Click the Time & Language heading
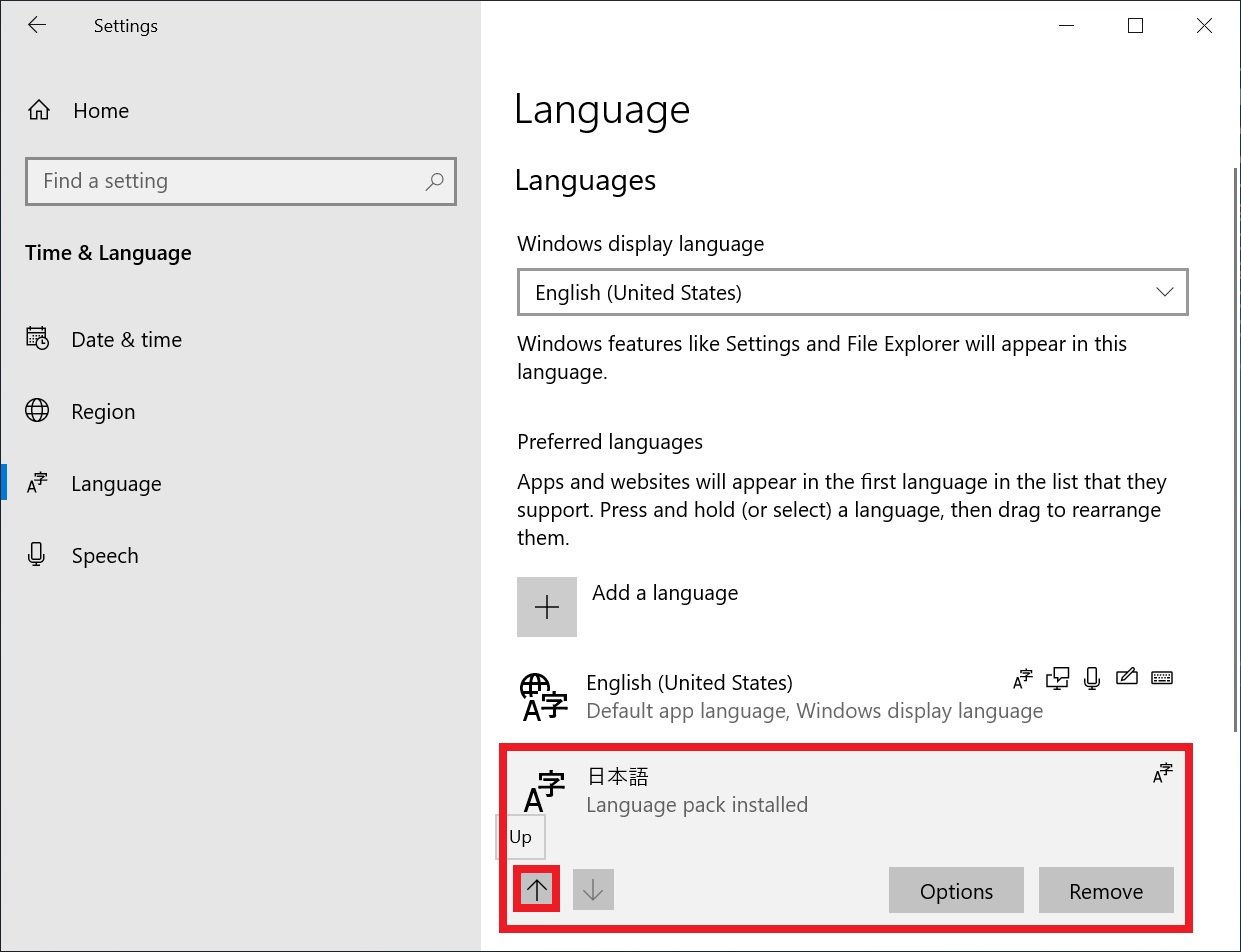 pyautogui.click(x=108, y=253)
